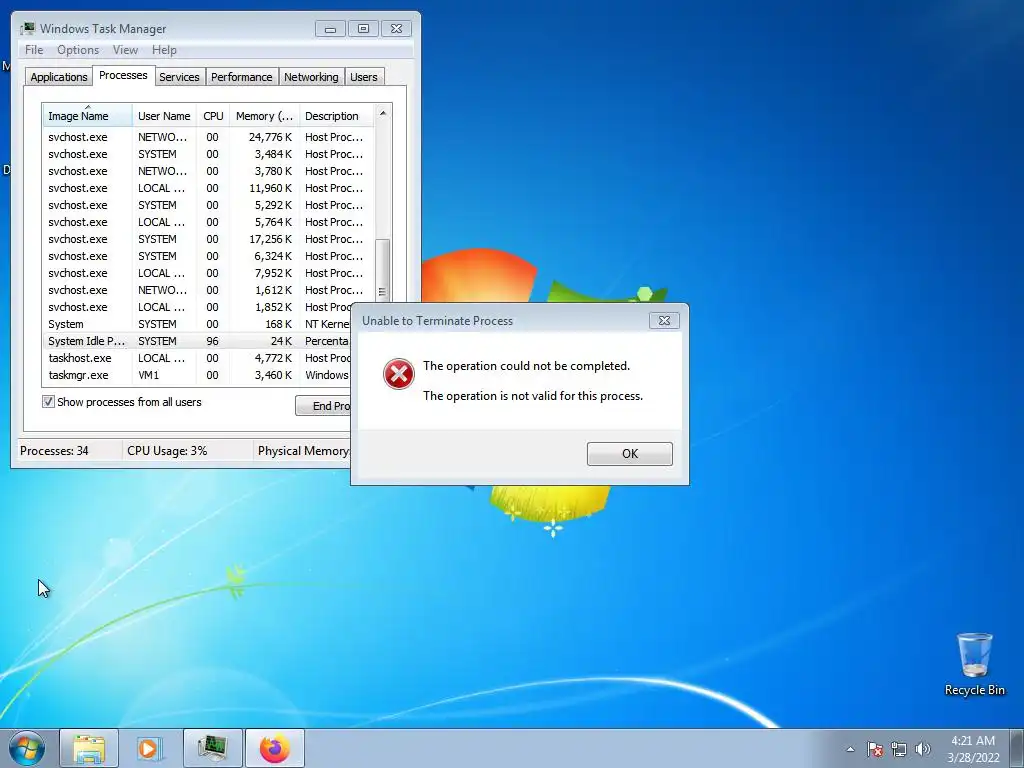1024x768 pixels.
Task: Select svchost.exe using 1,612 K memory
Action: pyautogui.click(x=208, y=290)
